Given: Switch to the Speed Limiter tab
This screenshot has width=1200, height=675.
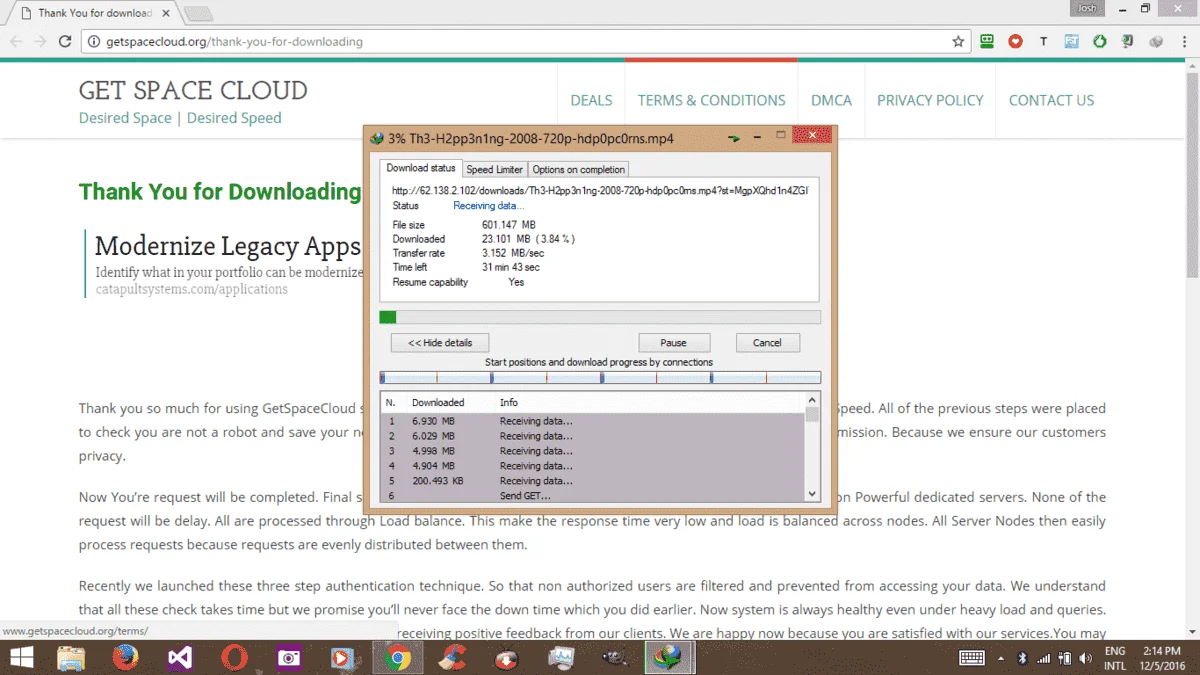Looking at the screenshot, I should [494, 169].
